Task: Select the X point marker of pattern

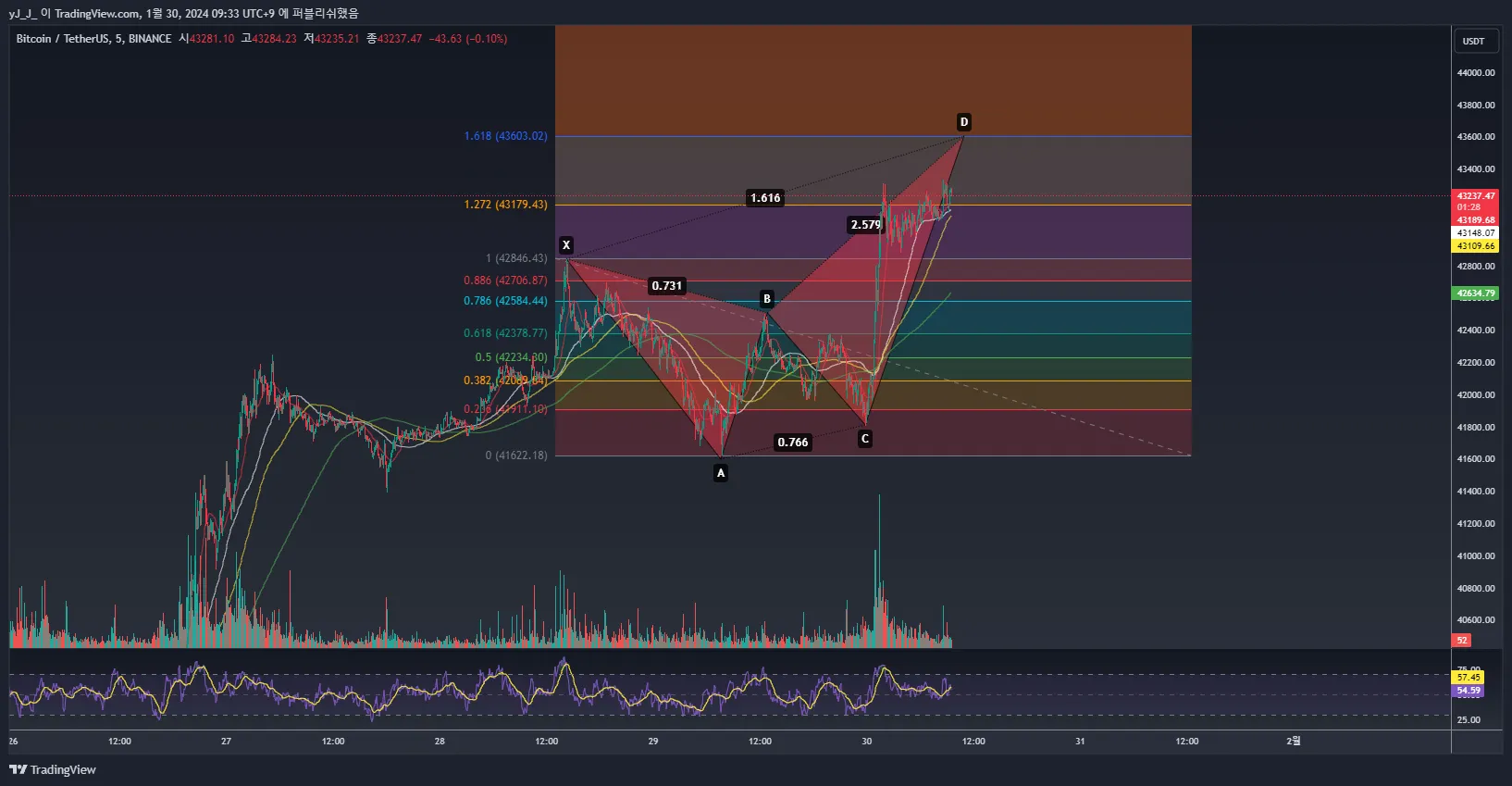Action: click(x=566, y=245)
